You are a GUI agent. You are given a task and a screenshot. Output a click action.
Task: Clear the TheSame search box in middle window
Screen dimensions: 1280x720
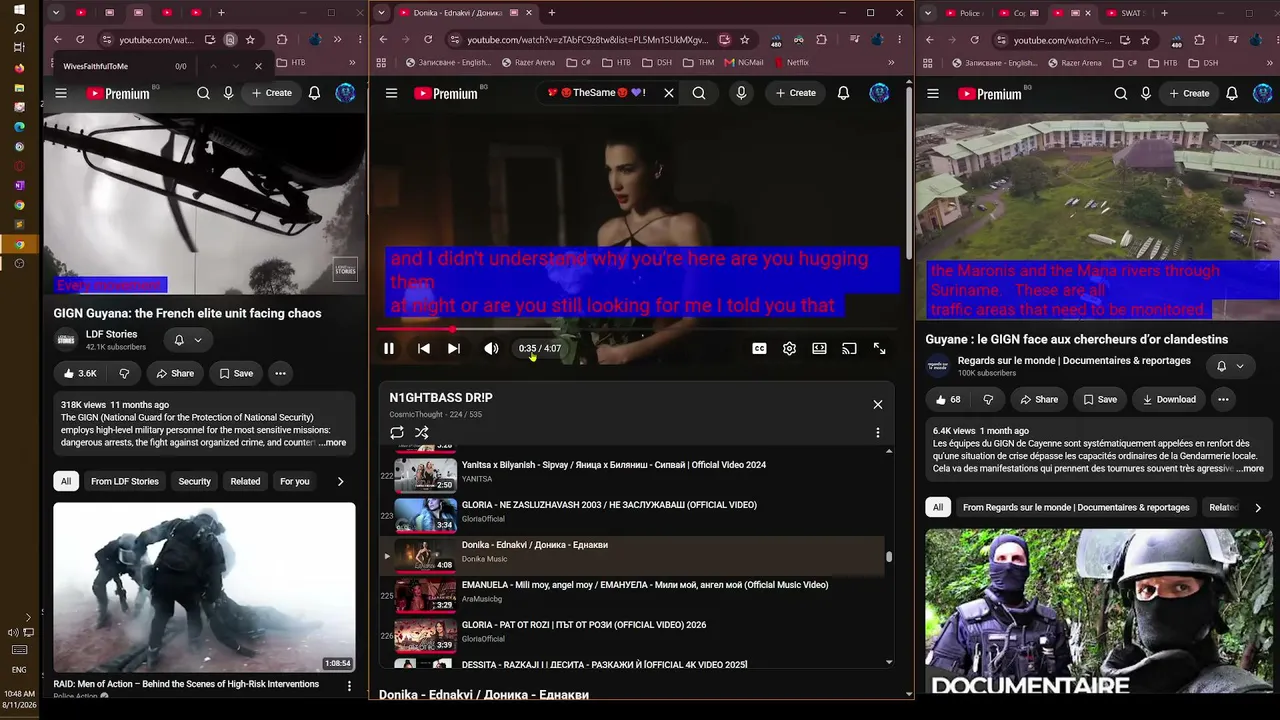(669, 93)
